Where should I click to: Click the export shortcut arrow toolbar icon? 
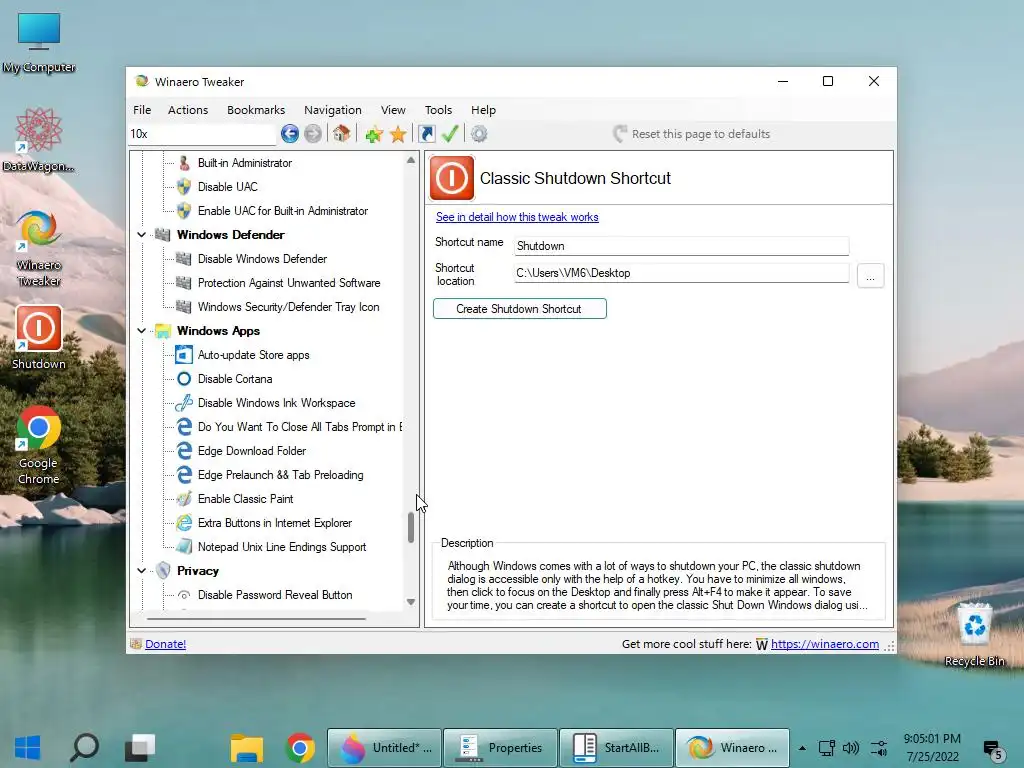coord(427,134)
